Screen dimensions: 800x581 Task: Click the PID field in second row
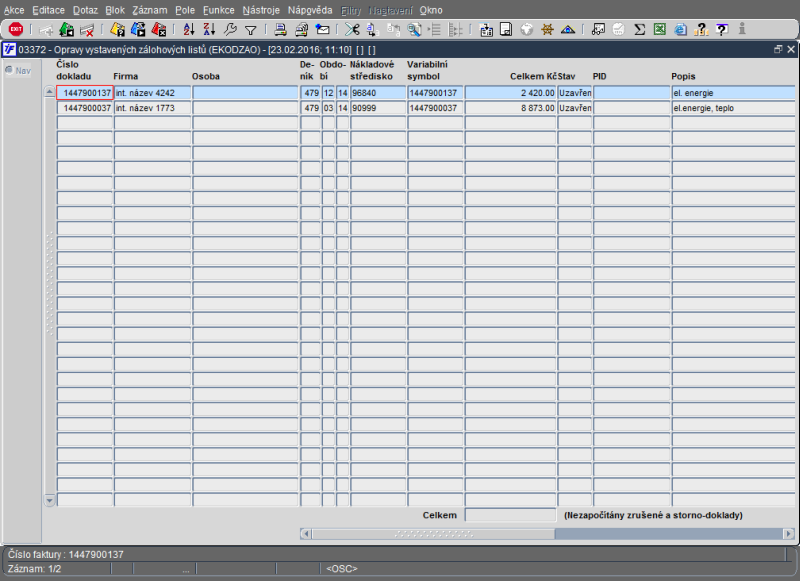pyautogui.click(x=632, y=108)
